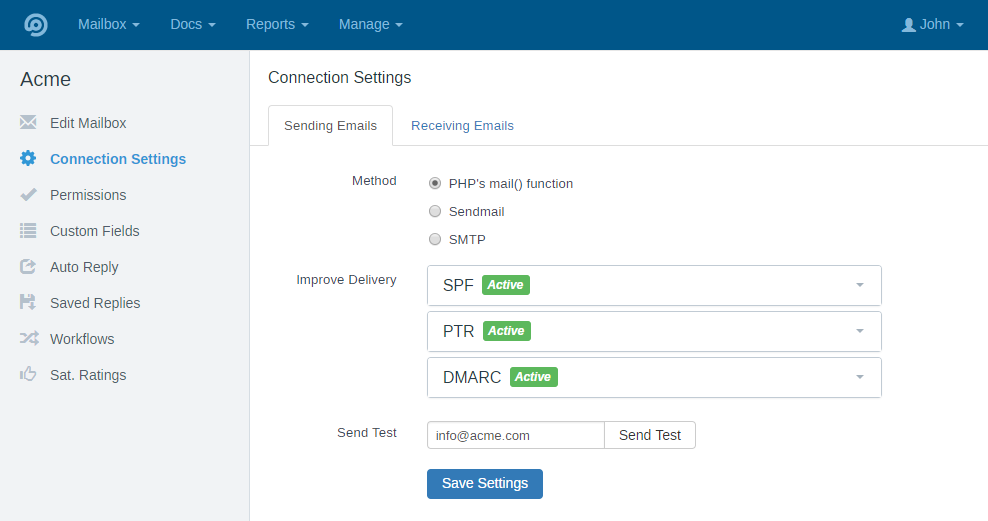The height and width of the screenshot is (521, 988).
Task: Click the thumbs-up icon beside Sat. Ratings
Action: [28, 374]
